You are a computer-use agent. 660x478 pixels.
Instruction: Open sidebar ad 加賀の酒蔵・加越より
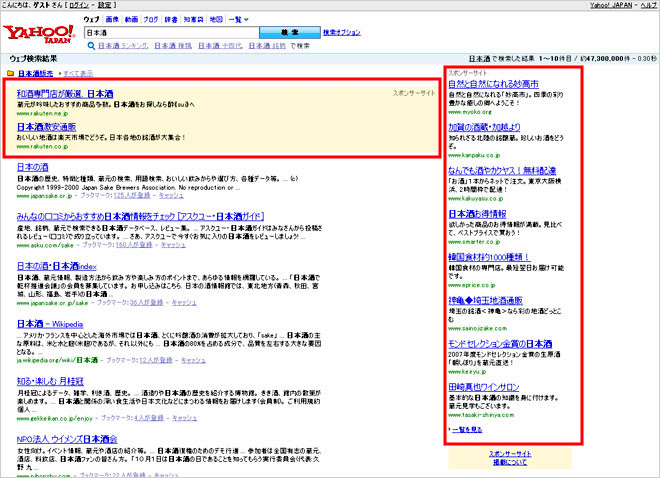pyautogui.click(x=484, y=127)
